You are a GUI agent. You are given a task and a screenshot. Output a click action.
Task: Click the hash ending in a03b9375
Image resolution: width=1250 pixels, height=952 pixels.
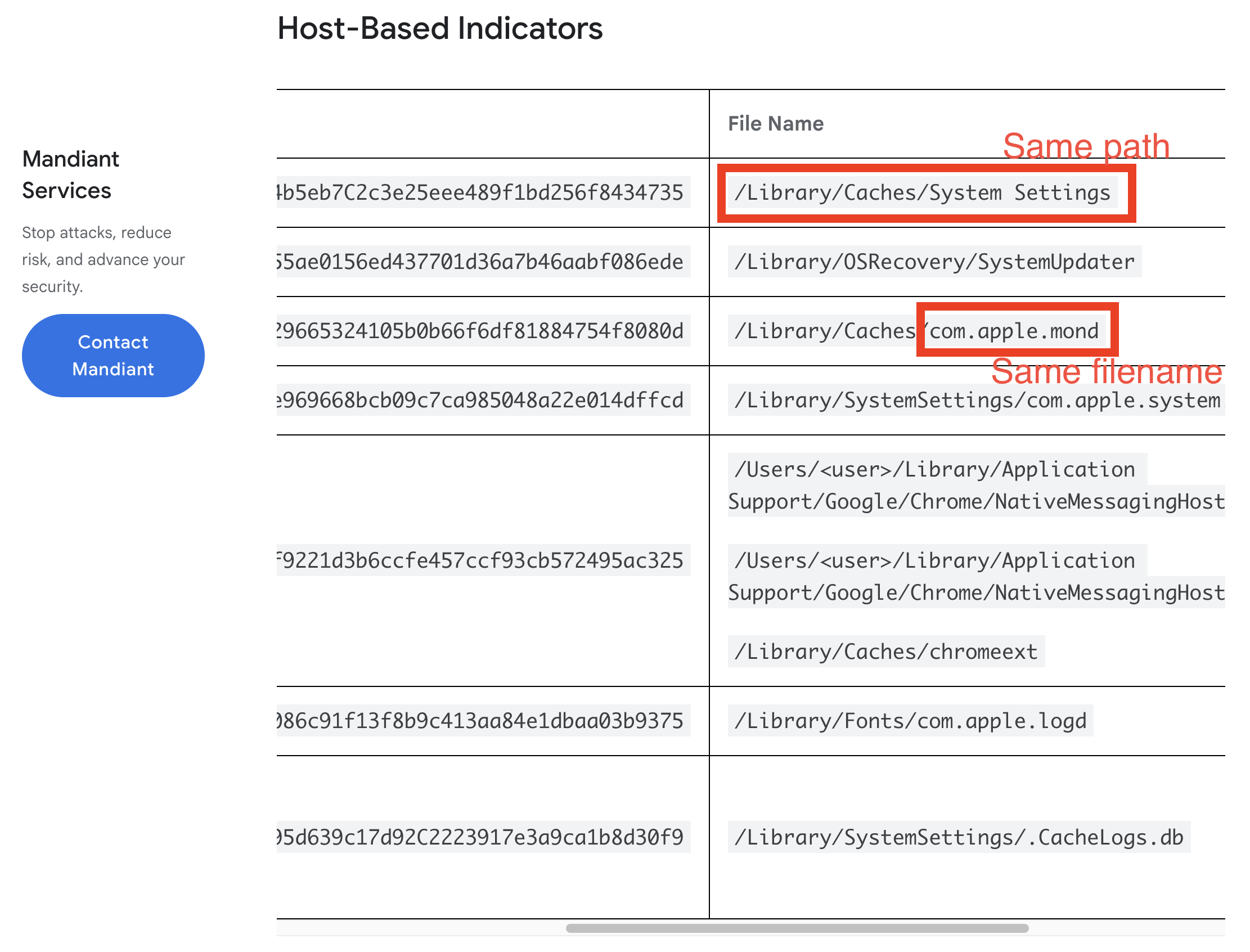tap(482, 721)
